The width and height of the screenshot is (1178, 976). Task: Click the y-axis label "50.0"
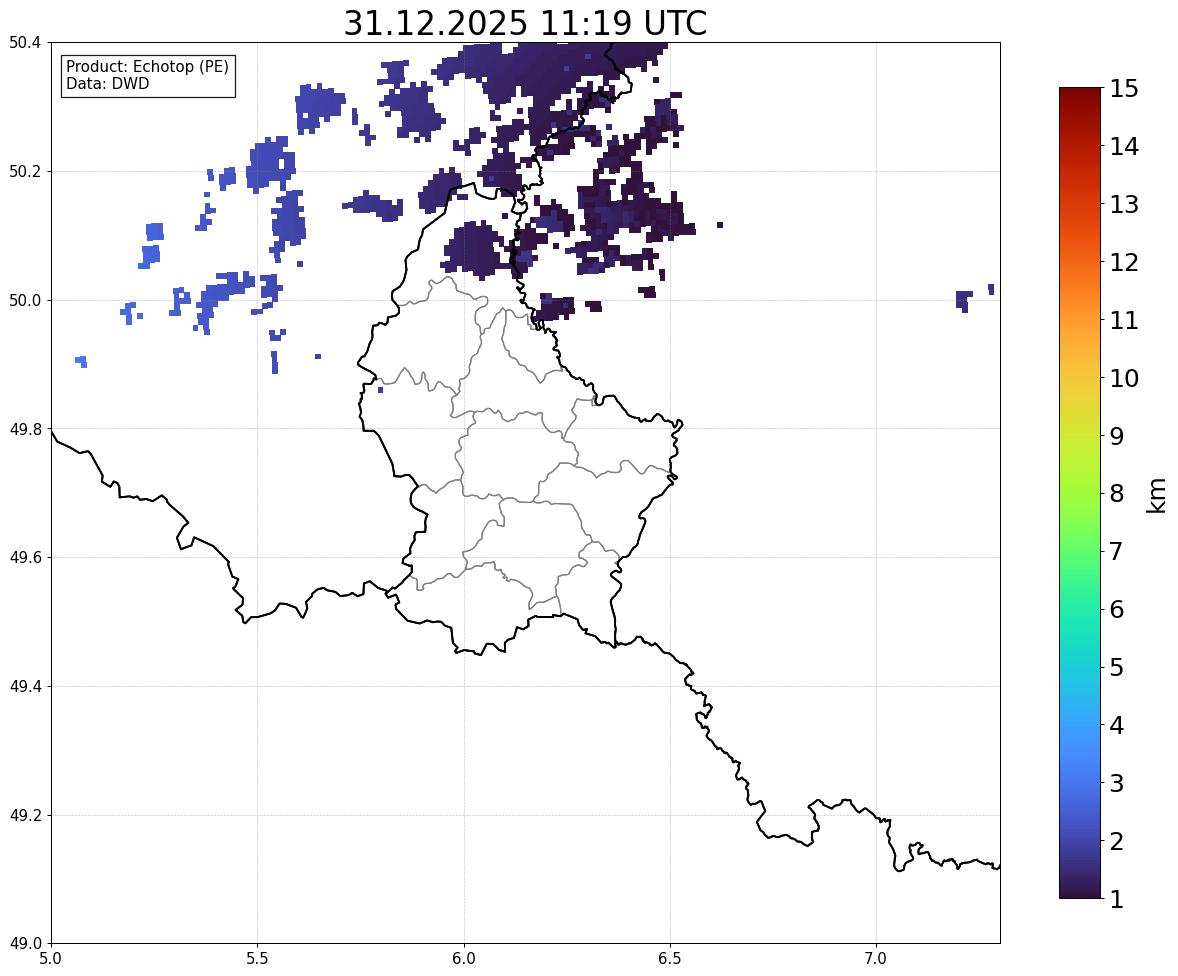coord(25,301)
